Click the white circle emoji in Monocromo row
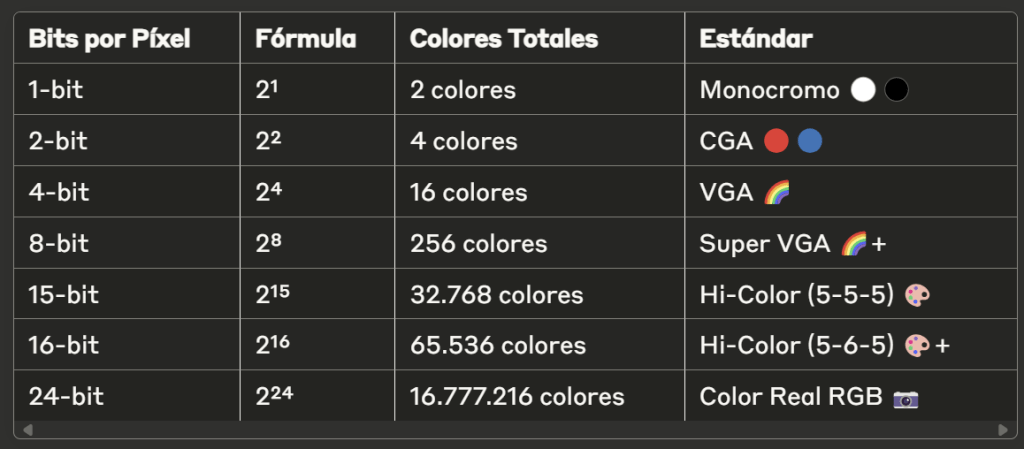Viewport: 1024px width, 449px height. [862, 90]
